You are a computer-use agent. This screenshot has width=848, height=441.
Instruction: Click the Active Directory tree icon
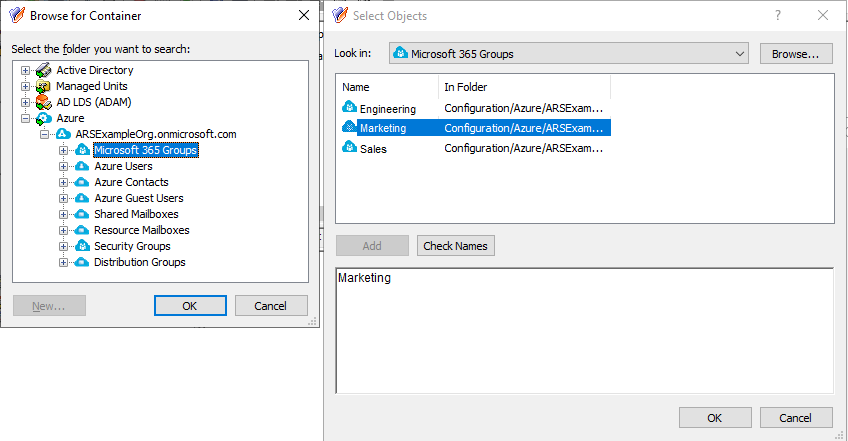point(43,70)
